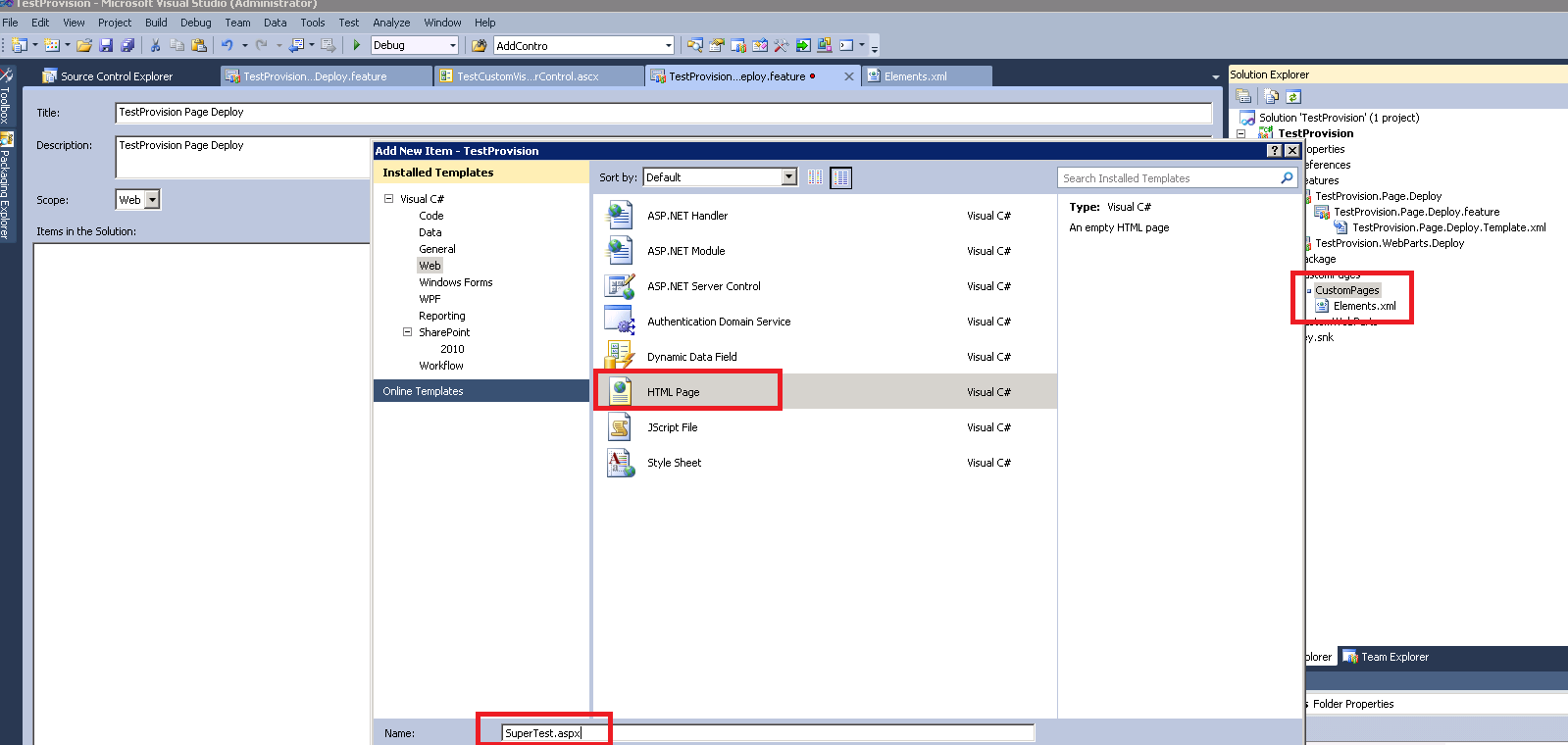Click the feature Title text field
The height and width of the screenshot is (745, 1568).
(x=664, y=113)
